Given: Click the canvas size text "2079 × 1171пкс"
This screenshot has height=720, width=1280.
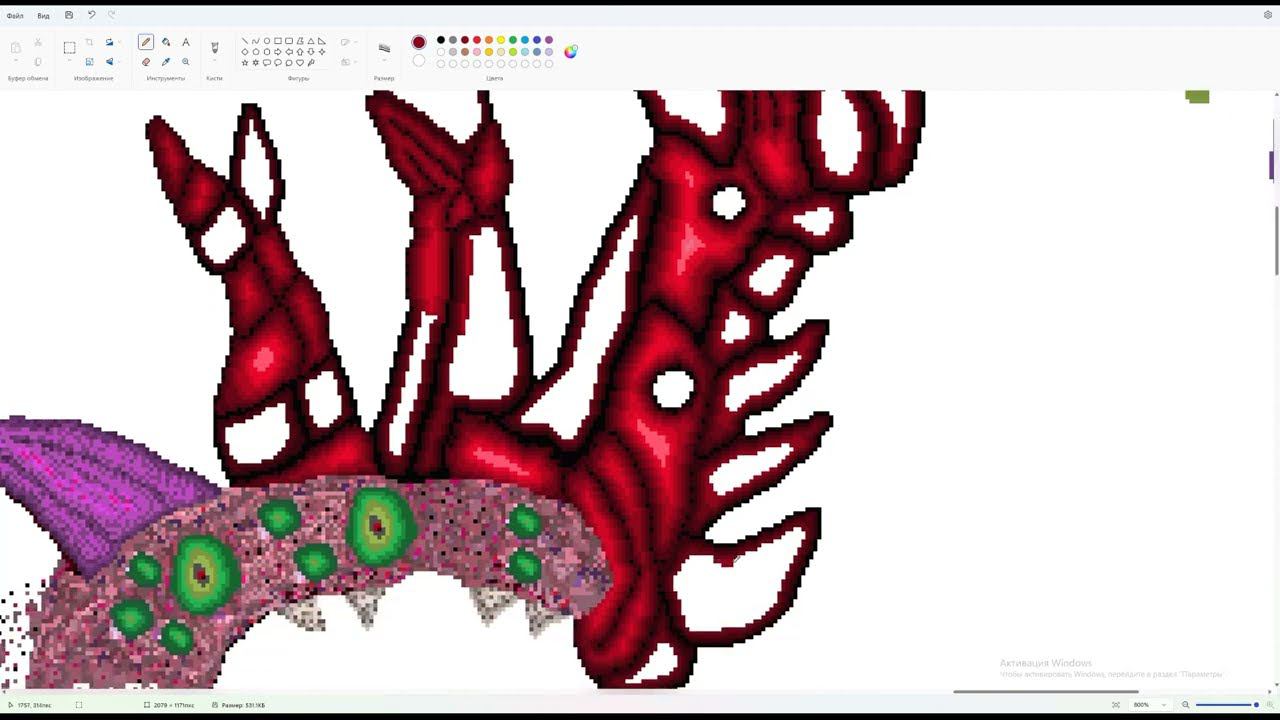Looking at the screenshot, I should (x=174, y=705).
